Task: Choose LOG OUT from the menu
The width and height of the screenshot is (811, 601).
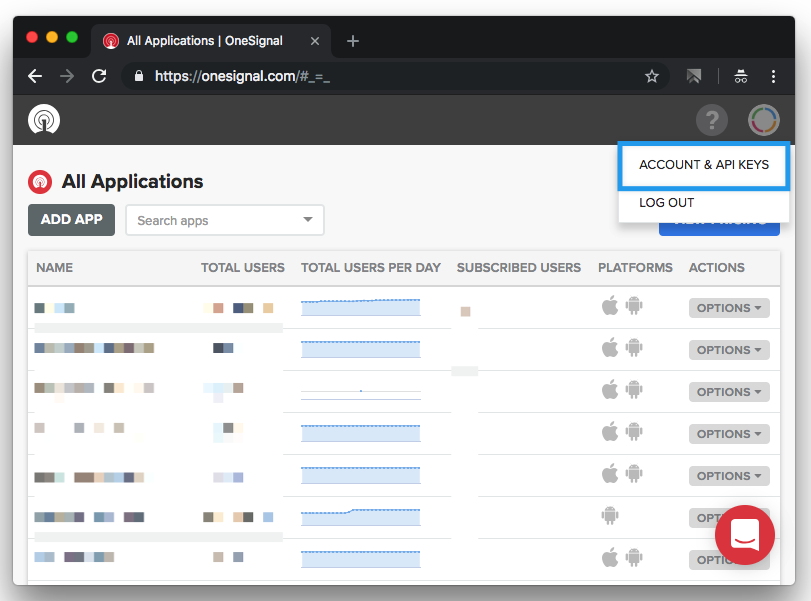Action: click(666, 203)
